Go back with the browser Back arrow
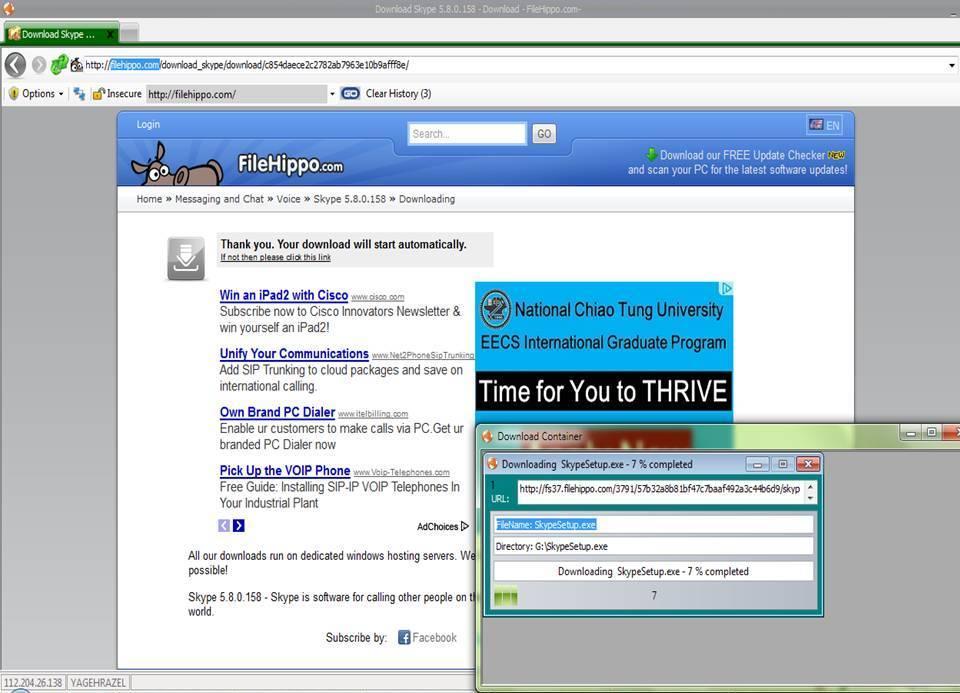This screenshot has height=693, width=960. click(15, 64)
